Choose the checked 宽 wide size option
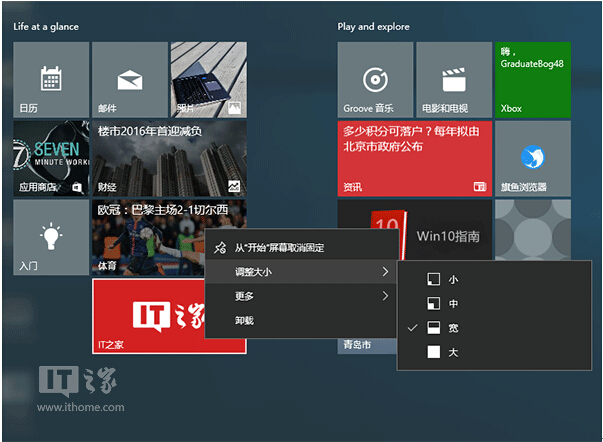Image resolution: width=603 pixels, height=442 pixels. 452,328
